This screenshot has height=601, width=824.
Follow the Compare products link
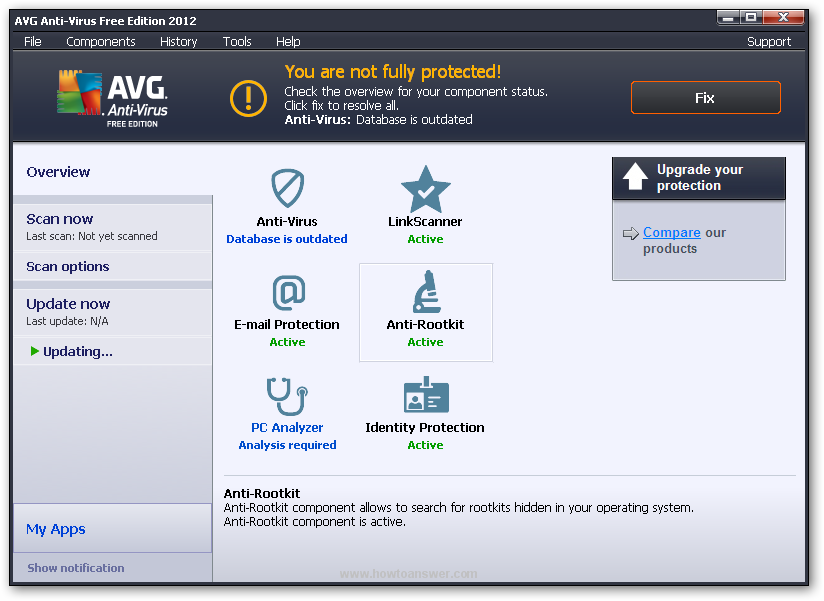click(672, 233)
